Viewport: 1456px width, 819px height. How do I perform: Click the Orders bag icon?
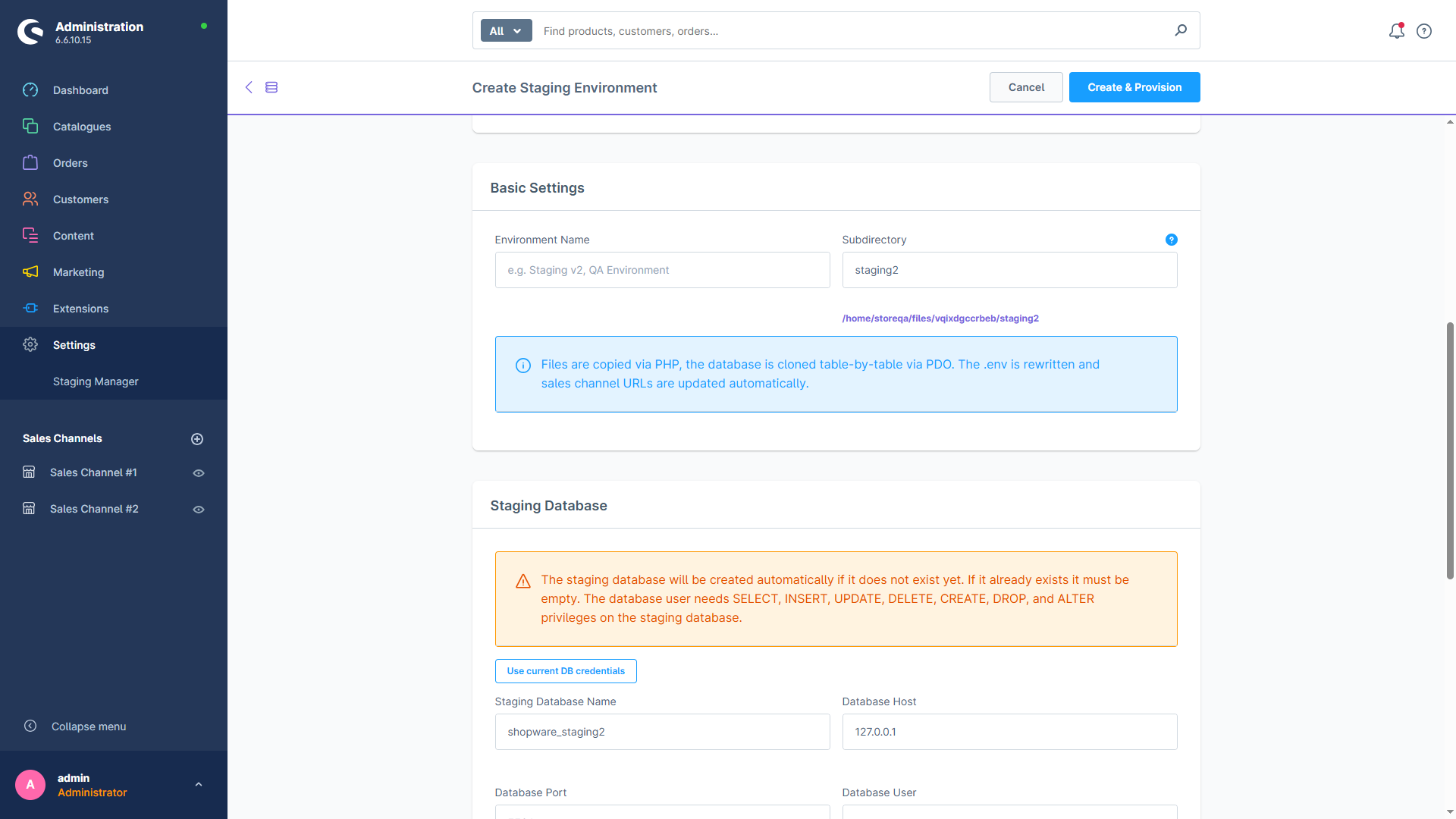(x=30, y=163)
